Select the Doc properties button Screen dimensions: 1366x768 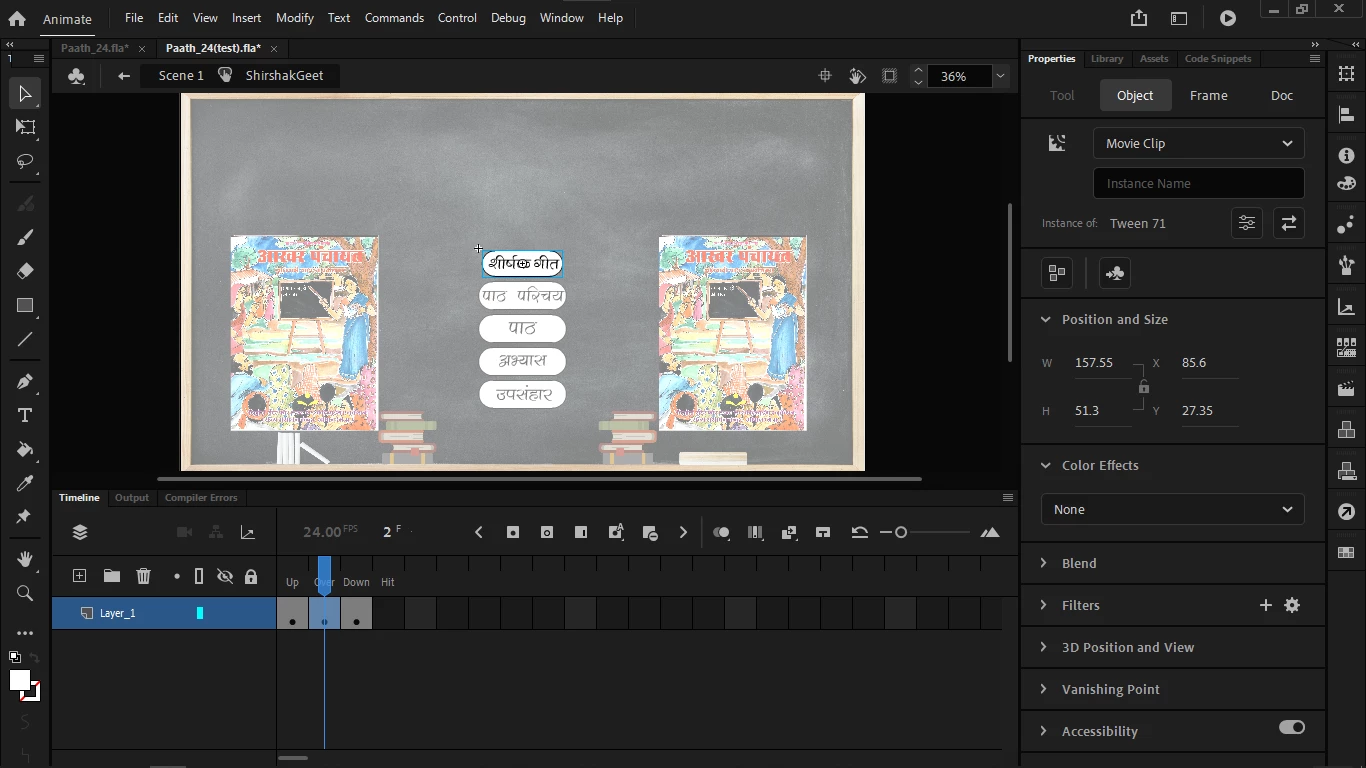coord(1282,95)
